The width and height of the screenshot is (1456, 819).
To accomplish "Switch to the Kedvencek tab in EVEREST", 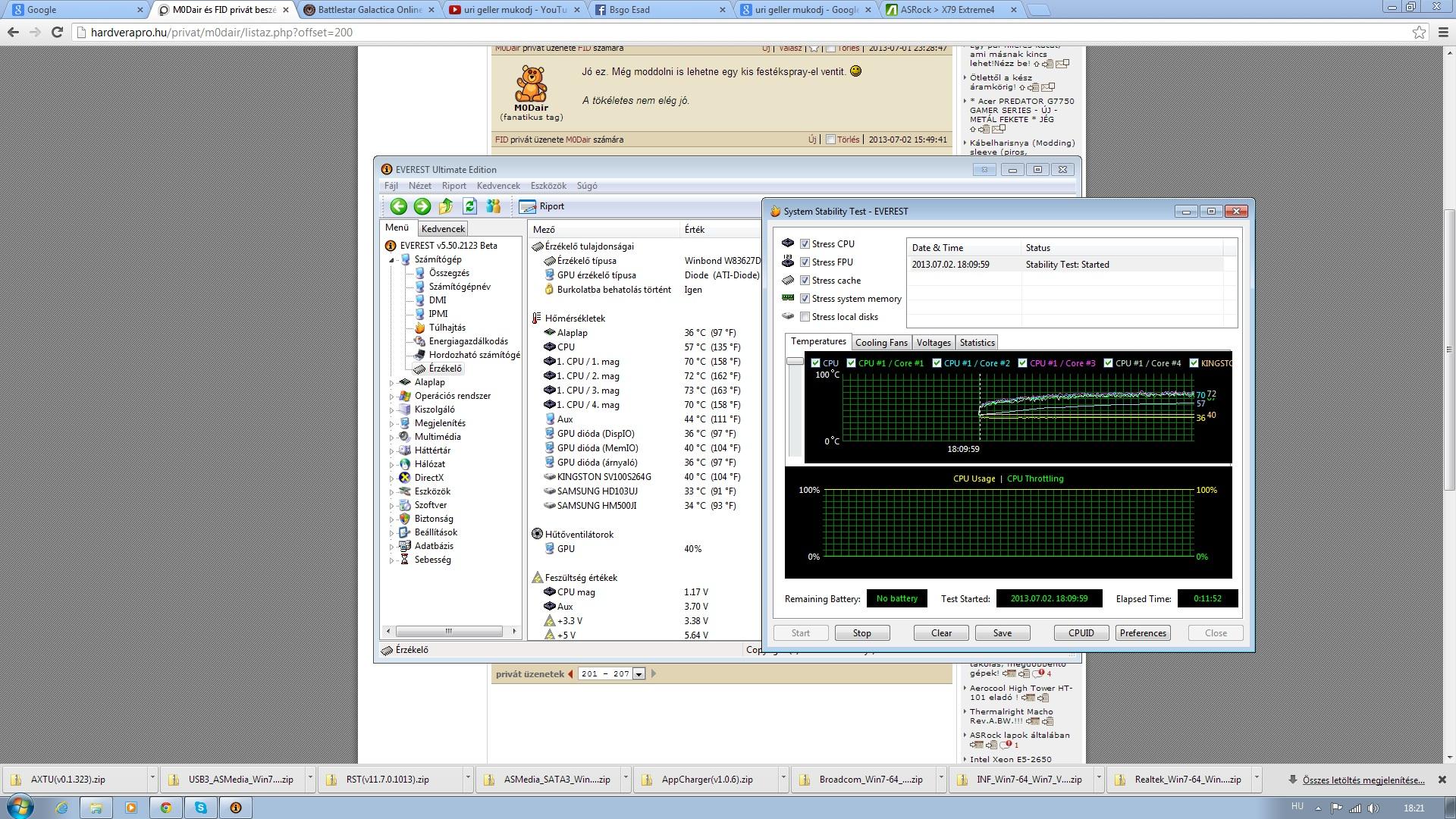I will pos(443,229).
